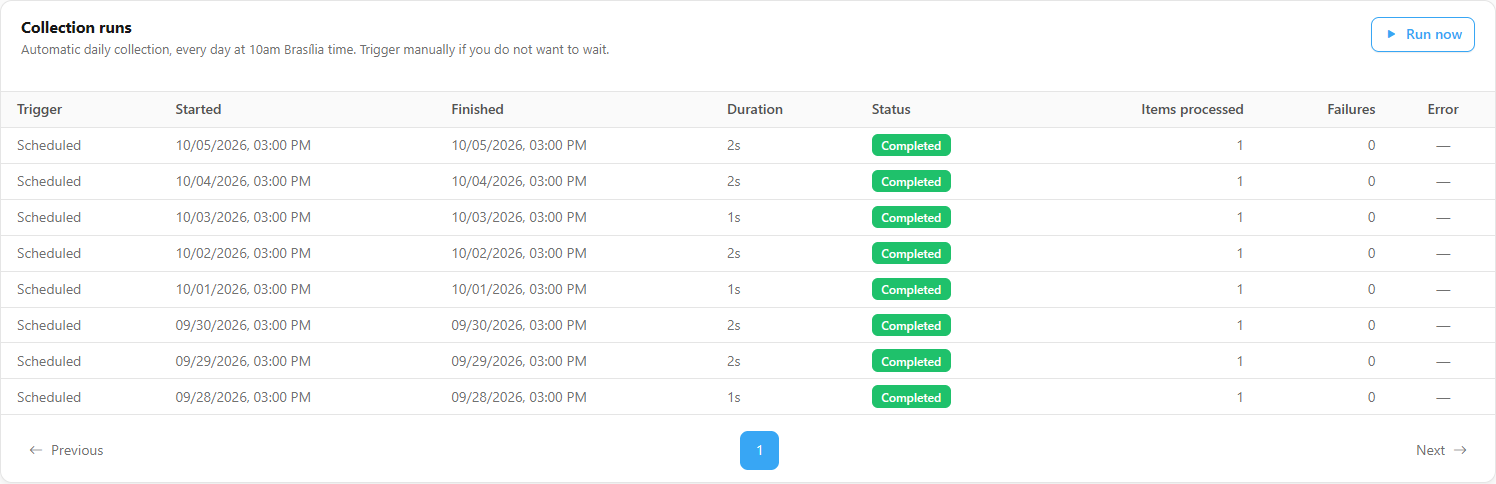This screenshot has width=1496, height=484.
Task: Click the left arrow icon beside Previous
Action: coord(36,450)
